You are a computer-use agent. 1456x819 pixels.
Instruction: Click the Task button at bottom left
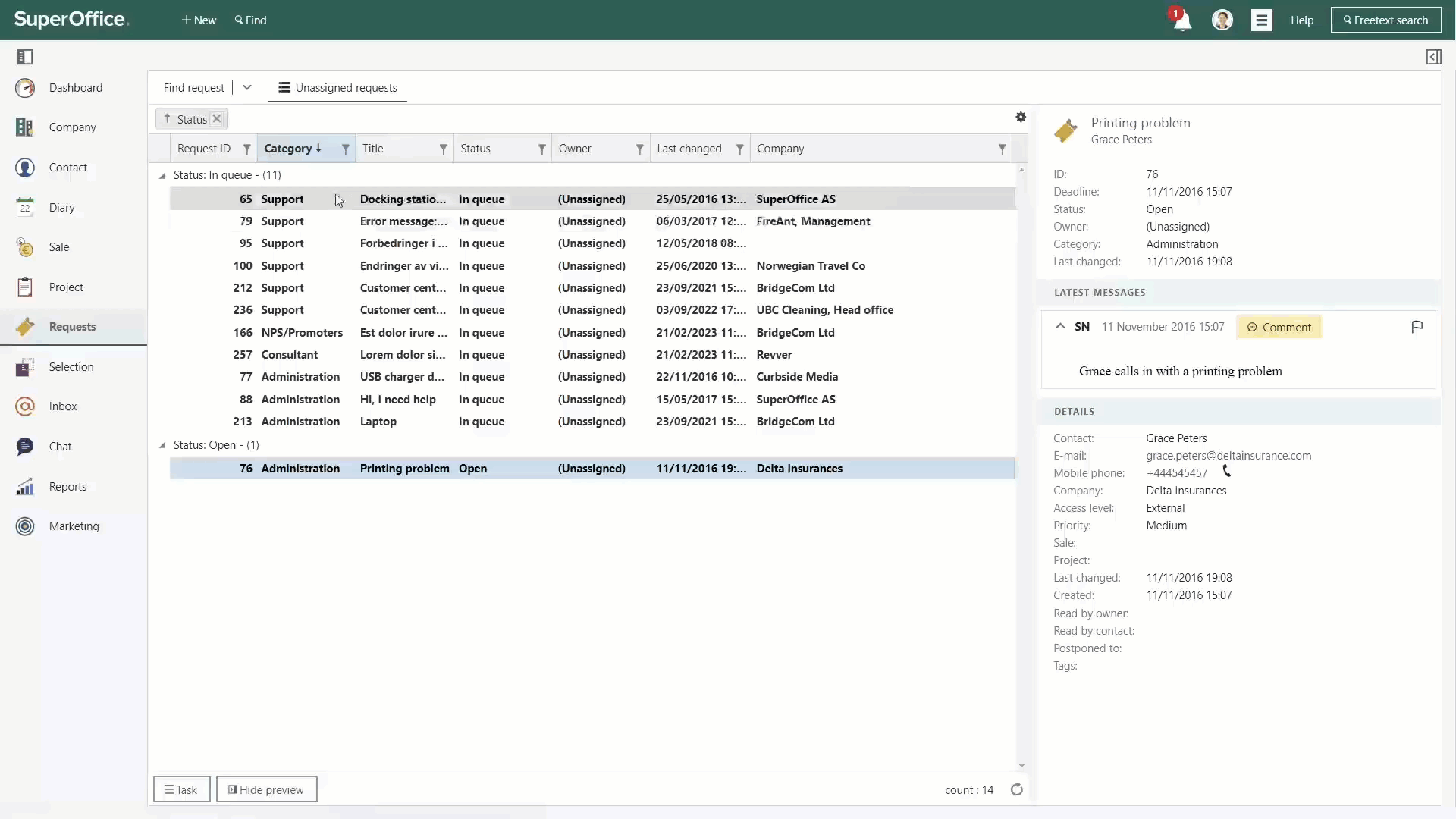tap(181, 790)
